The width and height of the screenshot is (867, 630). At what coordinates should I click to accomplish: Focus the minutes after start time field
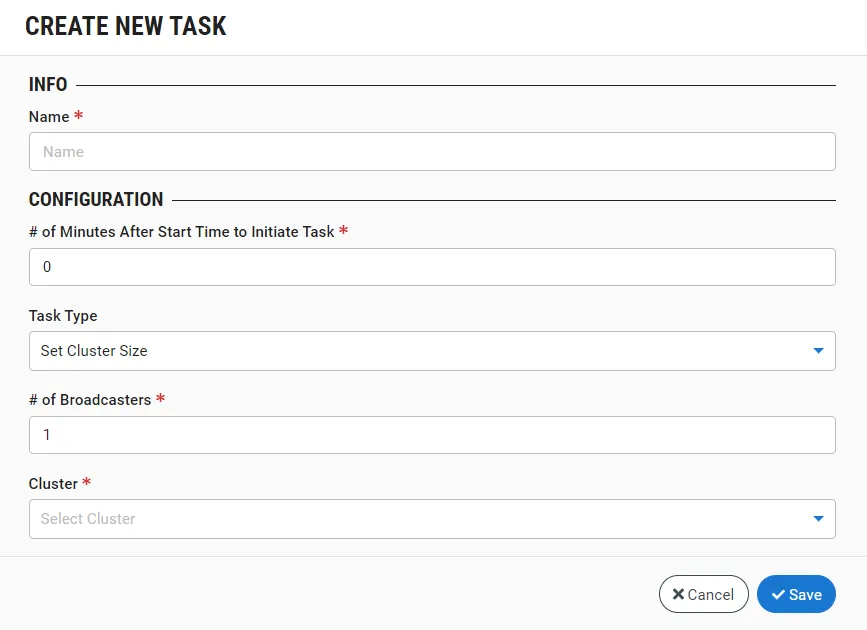point(432,267)
